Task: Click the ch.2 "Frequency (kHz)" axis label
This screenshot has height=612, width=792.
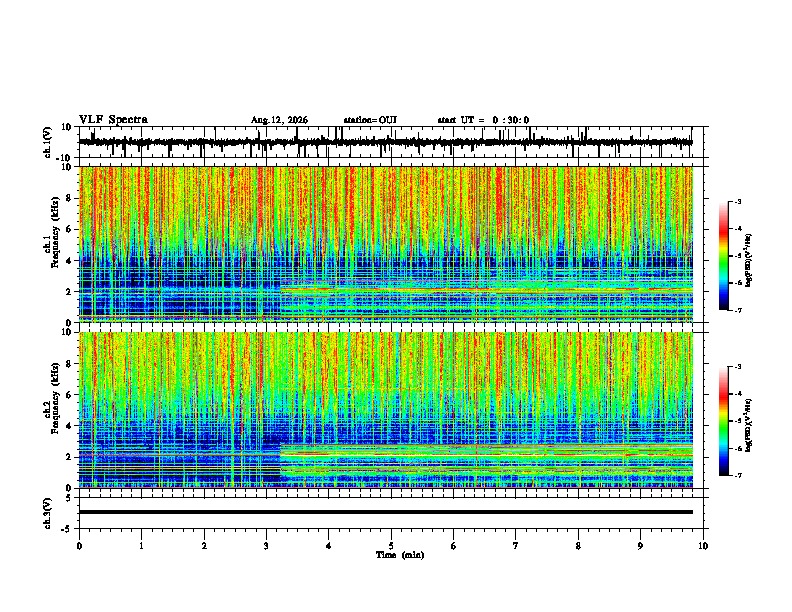Action: (55, 397)
